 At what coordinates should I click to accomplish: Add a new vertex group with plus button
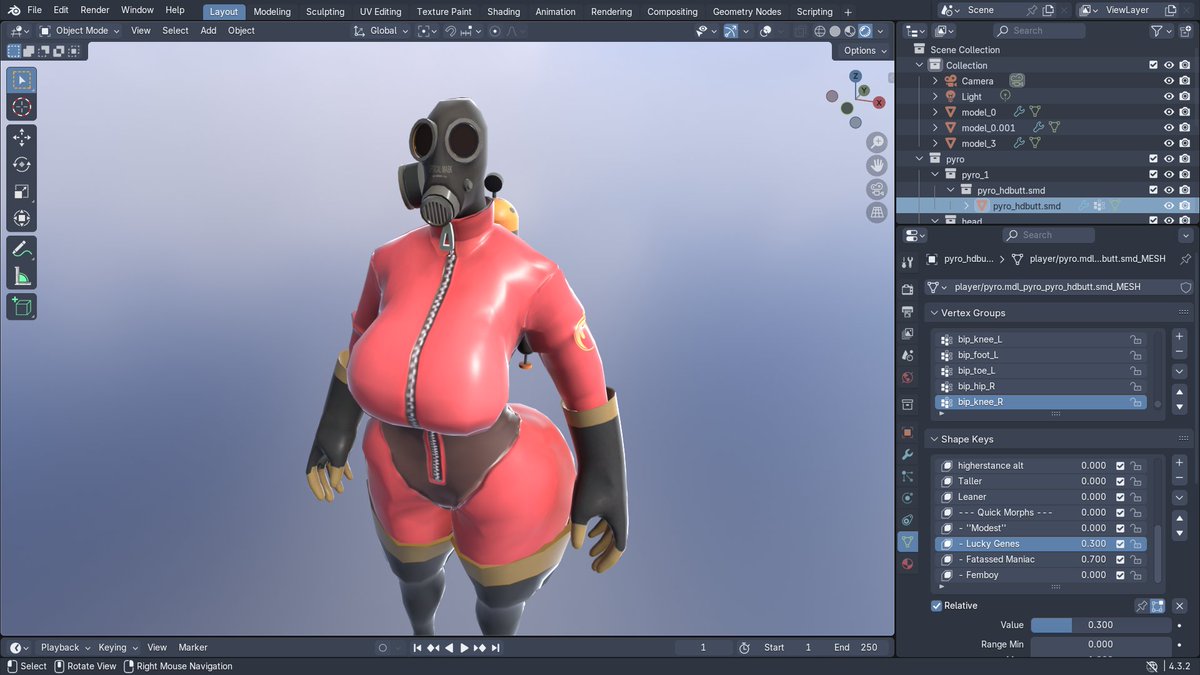pos(1180,337)
